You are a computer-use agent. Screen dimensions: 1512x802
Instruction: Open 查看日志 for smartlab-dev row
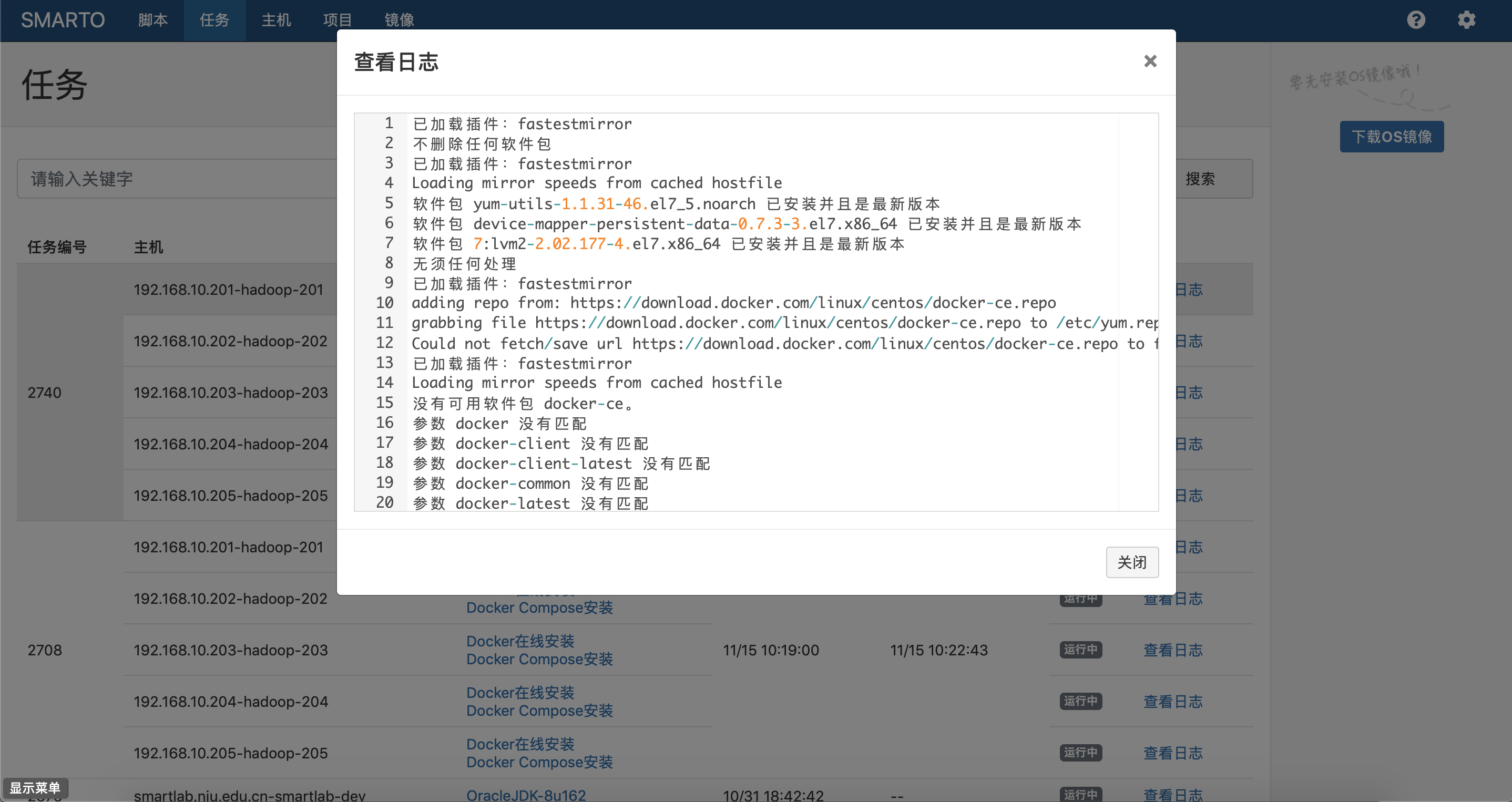click(1173, 795)
